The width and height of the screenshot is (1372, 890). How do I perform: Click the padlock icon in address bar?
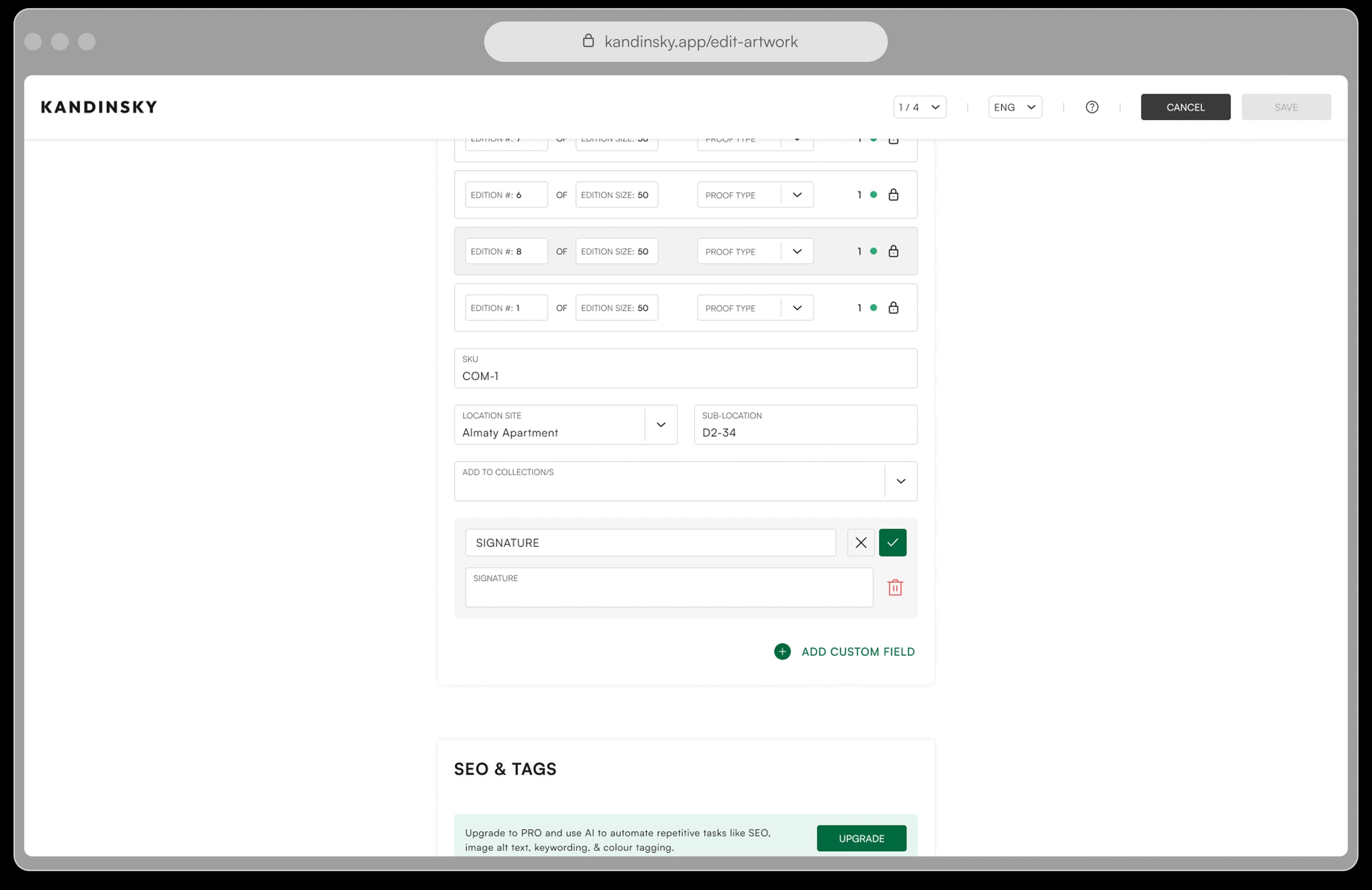pyautogui.click(x=588, y=41)
